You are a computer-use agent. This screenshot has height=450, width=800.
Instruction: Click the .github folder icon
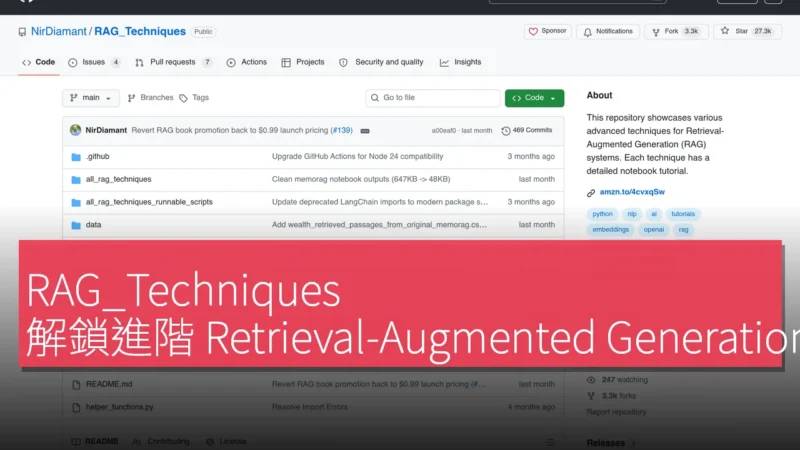coord(76,157)
